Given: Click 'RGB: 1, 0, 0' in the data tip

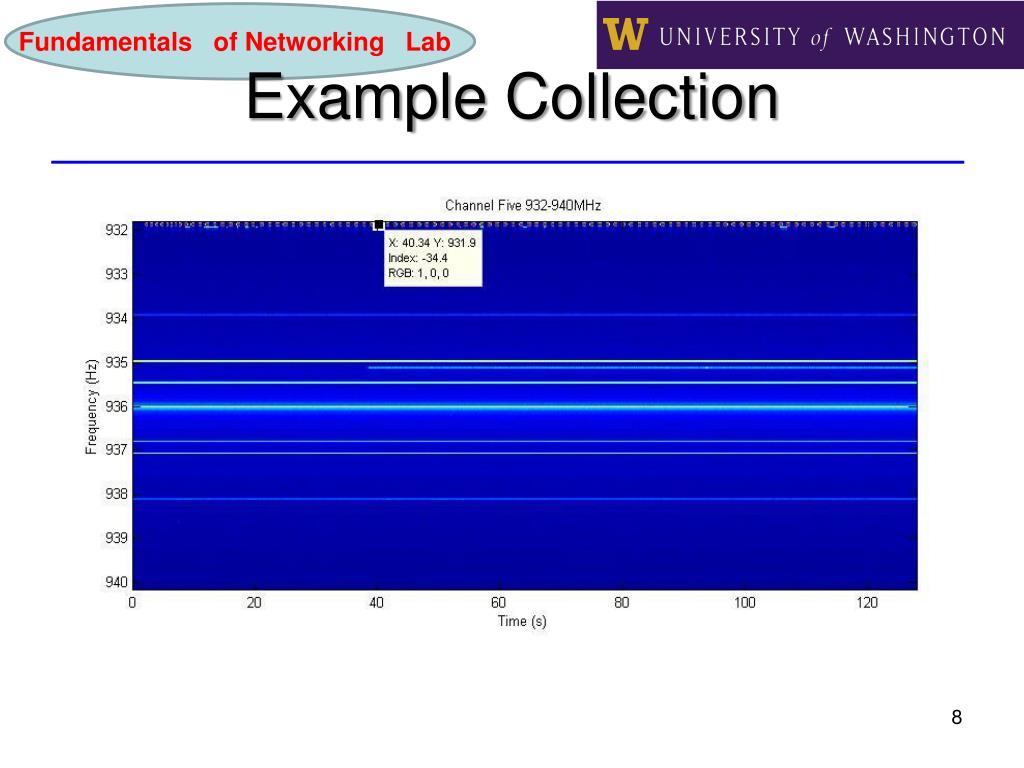Looking at the screenshot, I should pos(419,273).
